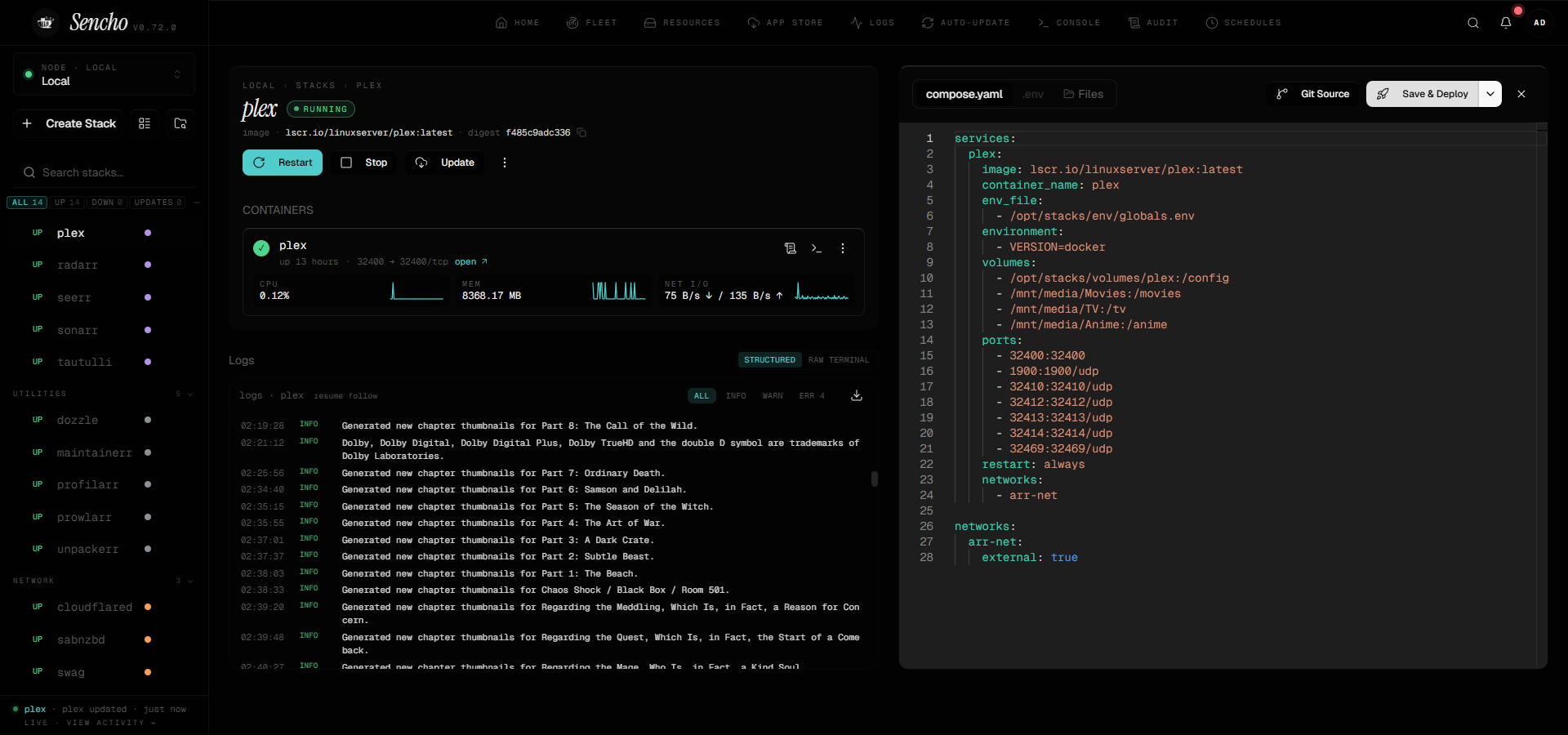Open Git Source settings
The width and height of the screenshot is (1568, 735).
(1313, 94)
